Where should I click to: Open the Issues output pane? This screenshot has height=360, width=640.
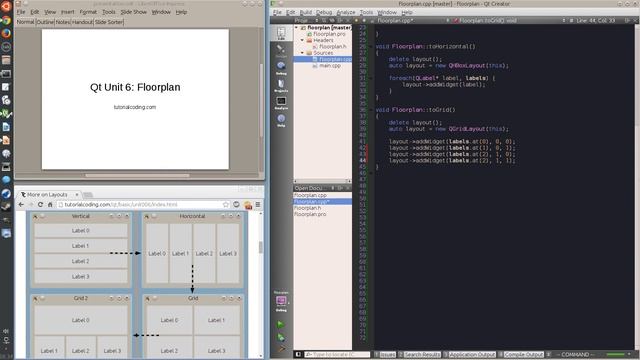click(x=385, y=355)
